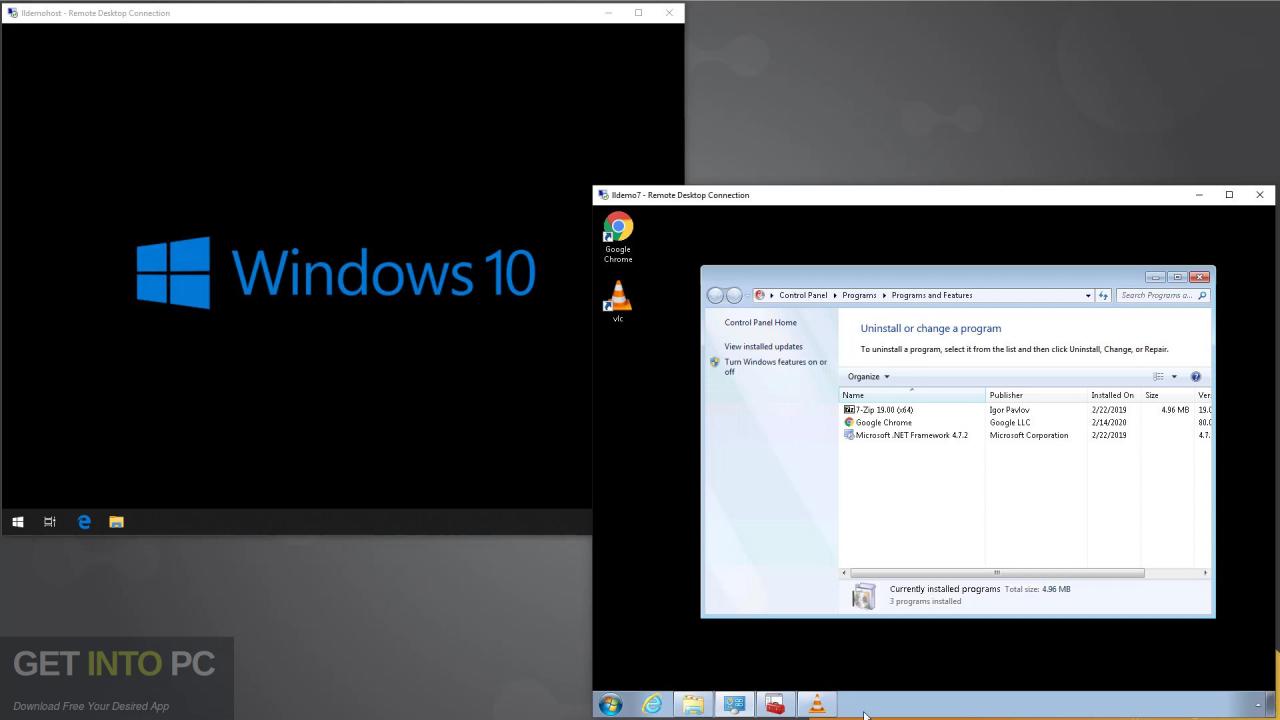Click Microsoft Corporation publisher cell
This screenshot has height=720, width=1280.
[x=1029, y=435]
